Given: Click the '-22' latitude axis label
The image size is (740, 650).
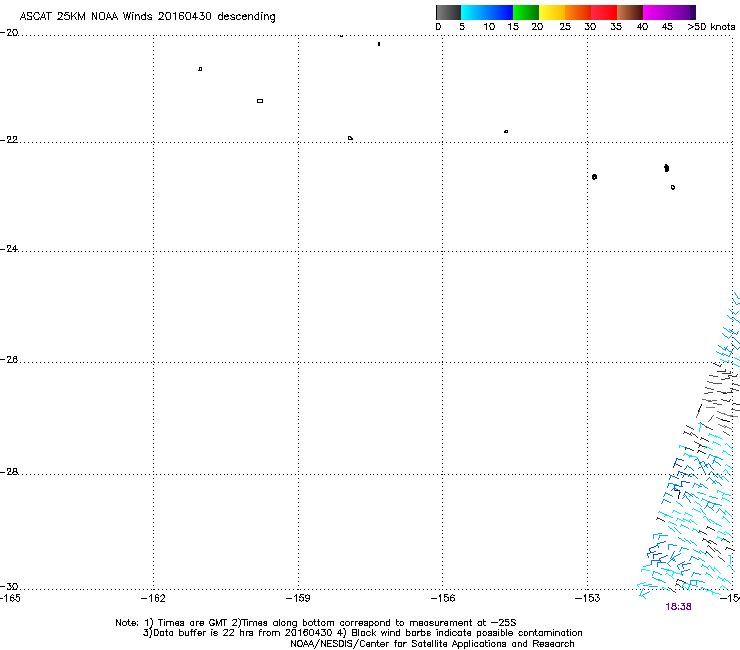Looking at the screenshot, I should [x=9, y=140].
